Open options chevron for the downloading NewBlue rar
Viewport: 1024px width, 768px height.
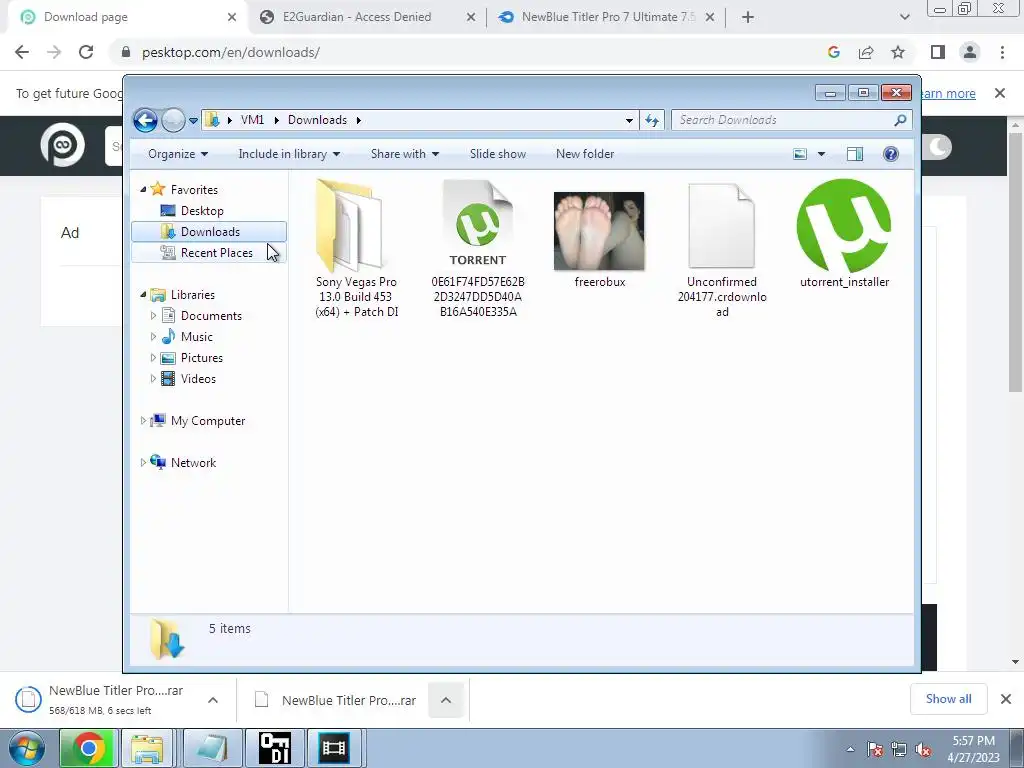[213, 700]
